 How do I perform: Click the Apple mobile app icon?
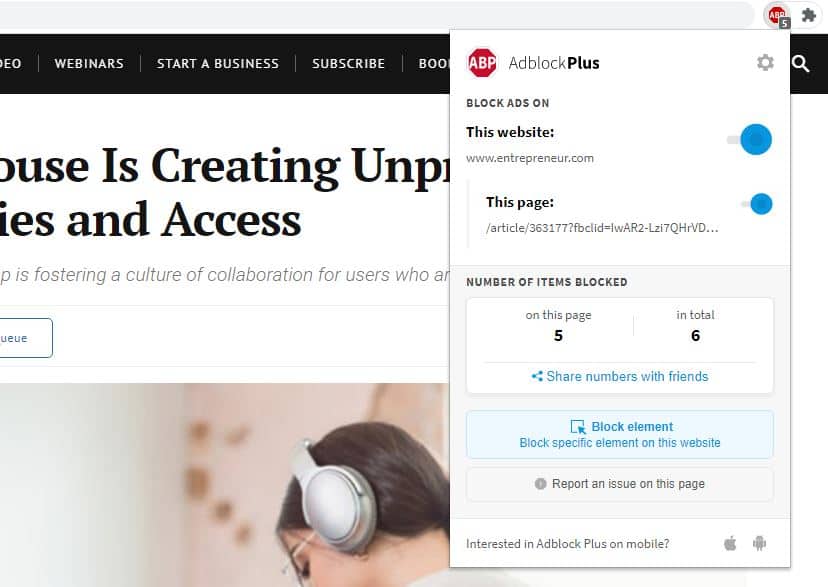pyautogui.click(x=730, y=543)
